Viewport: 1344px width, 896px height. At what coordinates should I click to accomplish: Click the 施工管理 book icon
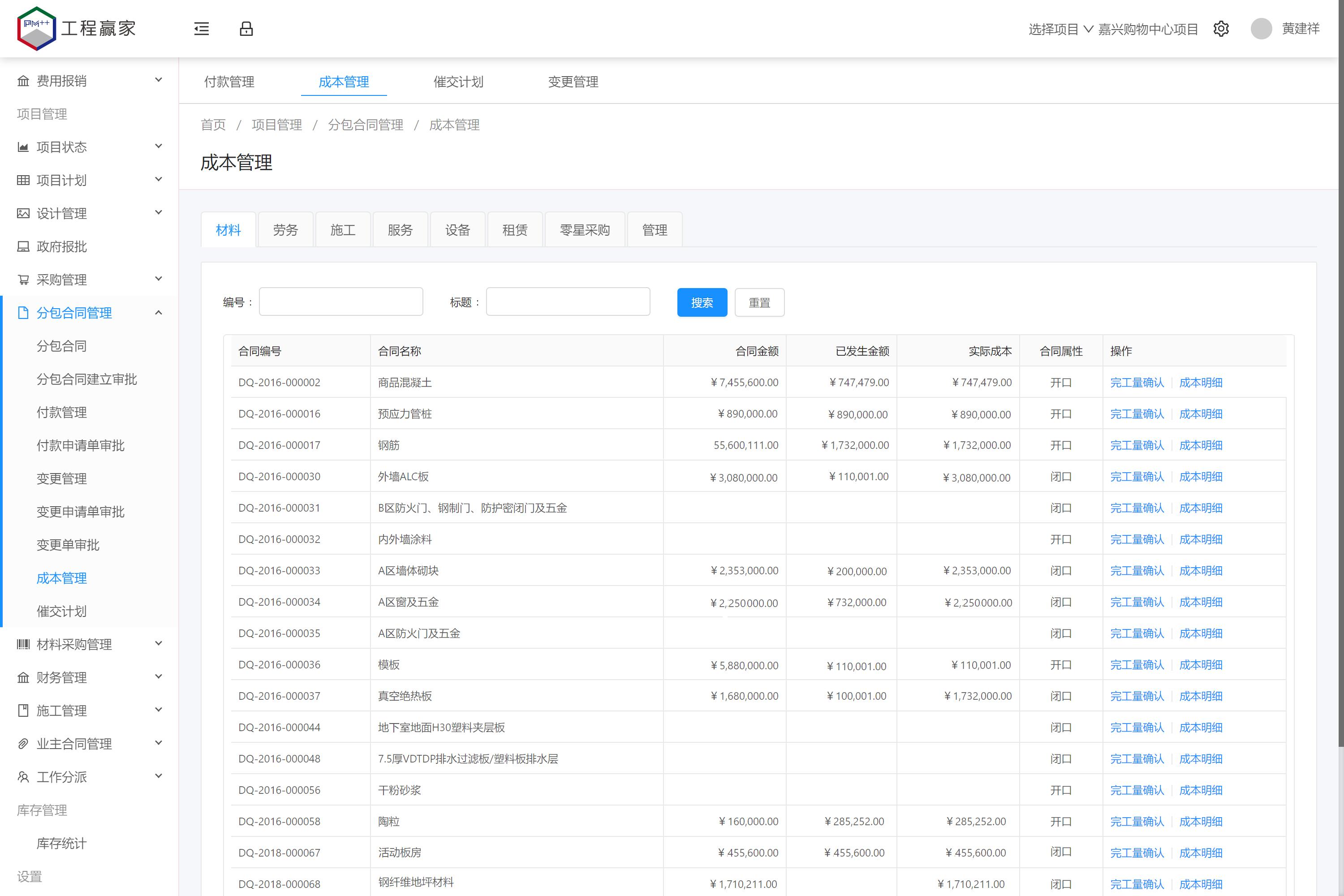(23, 710)
